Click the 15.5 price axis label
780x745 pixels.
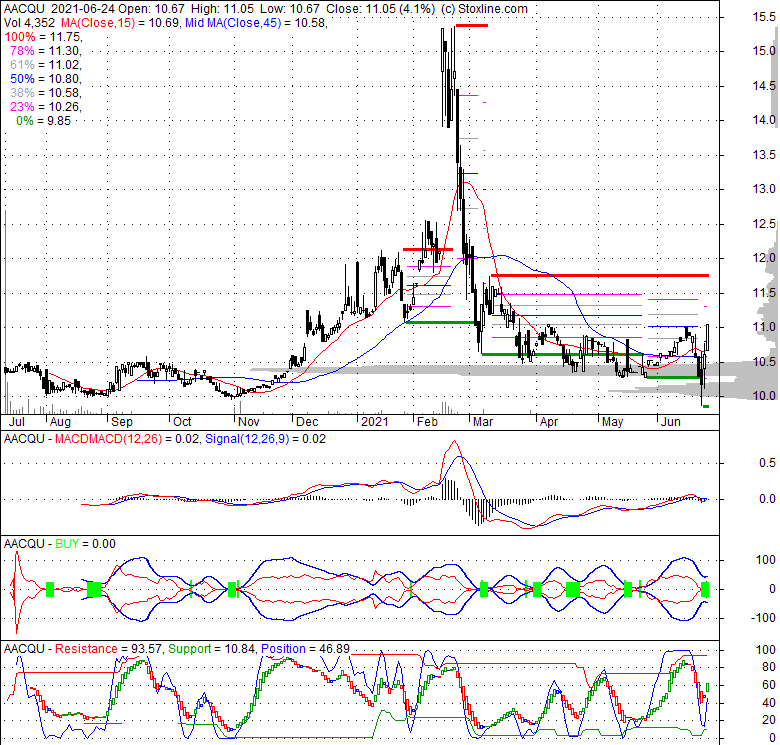(x=764, y=17)
